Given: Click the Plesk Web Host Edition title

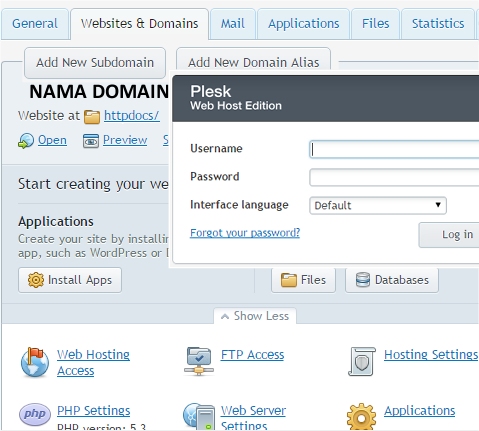Looking at the screenshot, I should click(236, 98).
